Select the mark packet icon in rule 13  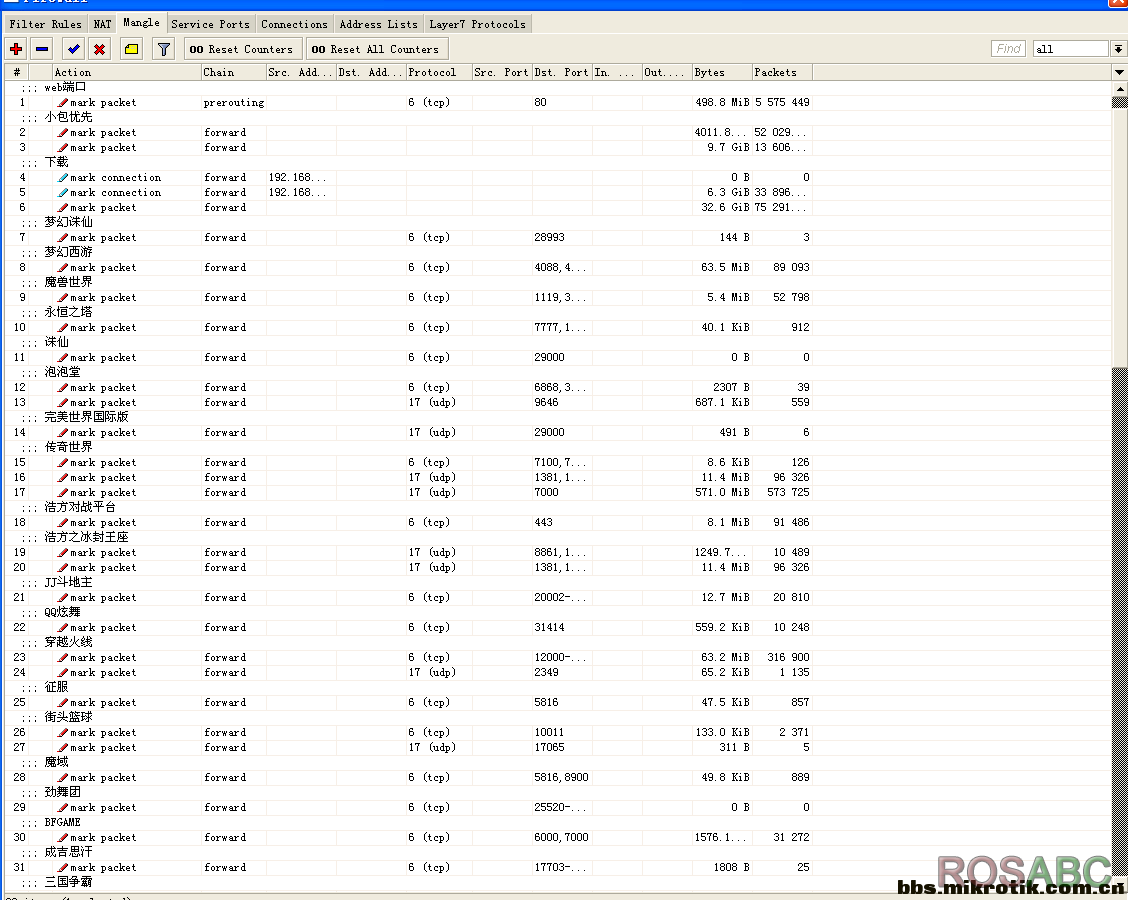[63, 403]
